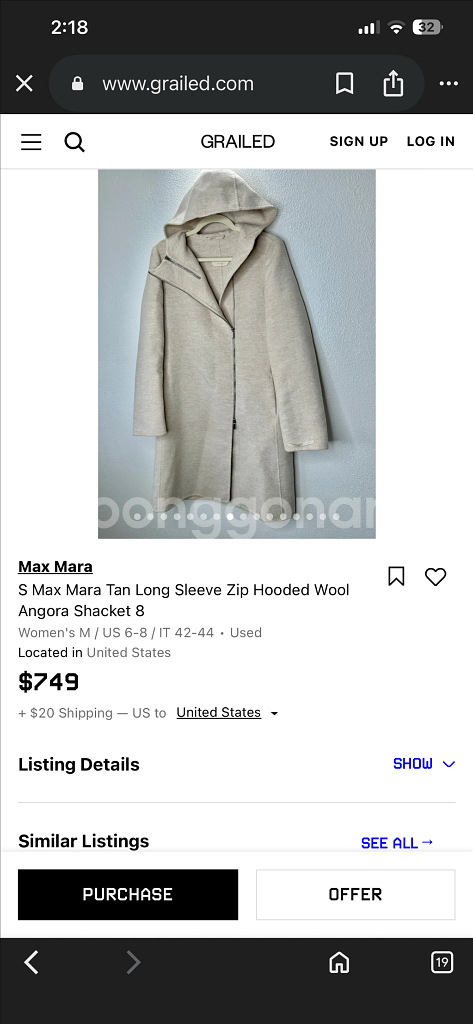The width and height of the screenshot is (473, 1024).
Task: Navigate back with the browser back arrow
Action: (x=31, y=962)
